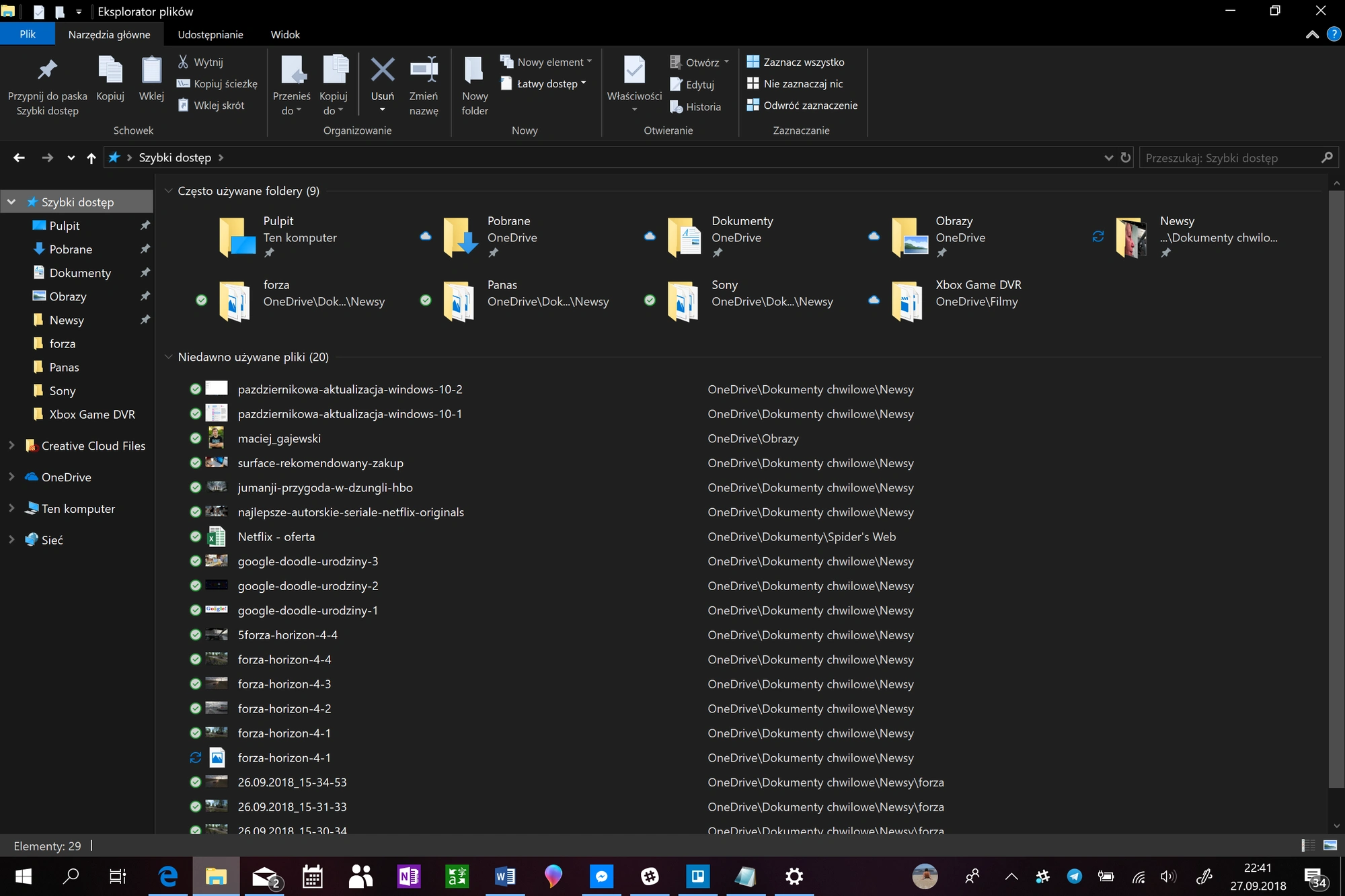The width and height of the screenshot is (1345, 896).
Task: Select file surface-rekomendowany-zakup
Action: (x=320, y=463)
